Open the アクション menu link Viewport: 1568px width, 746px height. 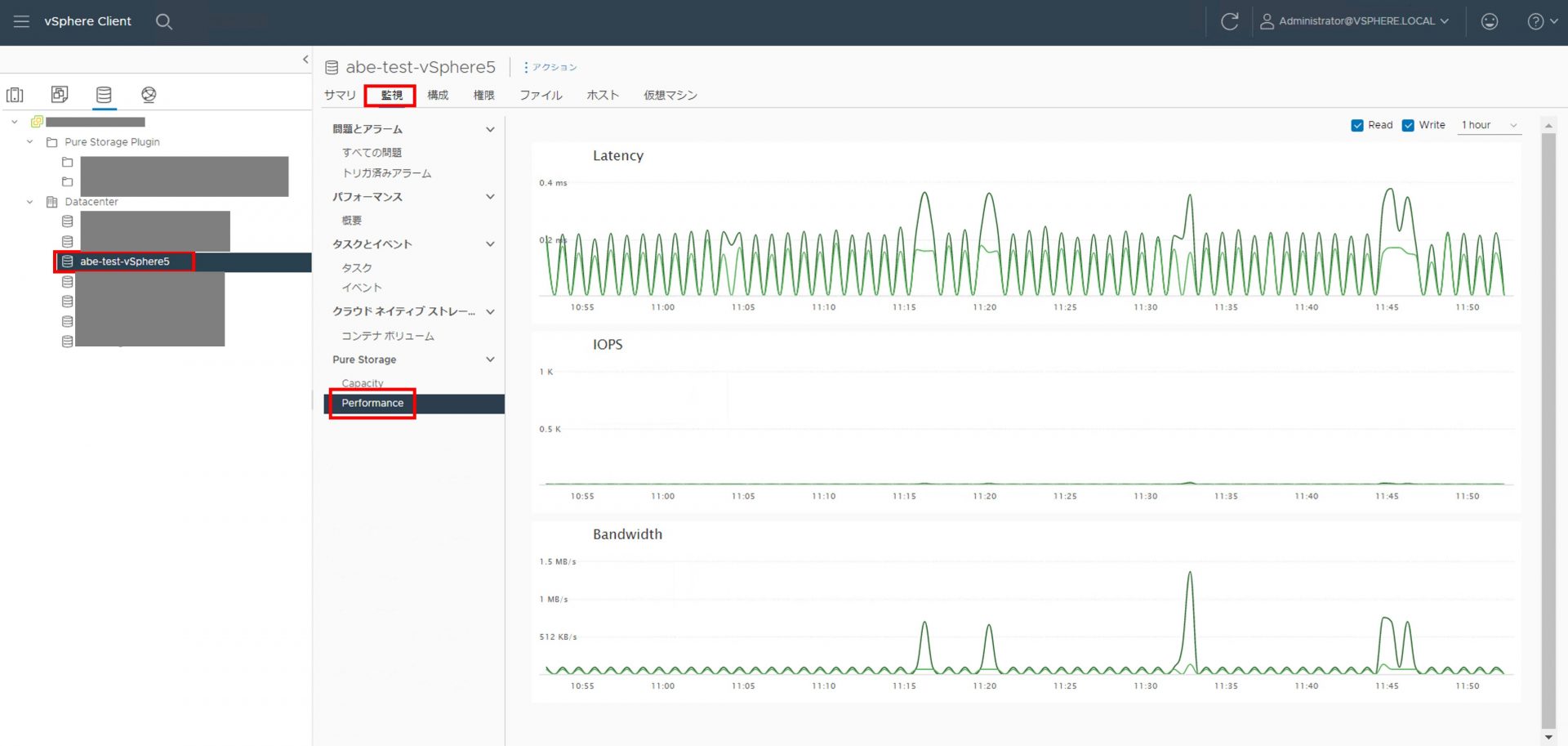pos(553,67)
